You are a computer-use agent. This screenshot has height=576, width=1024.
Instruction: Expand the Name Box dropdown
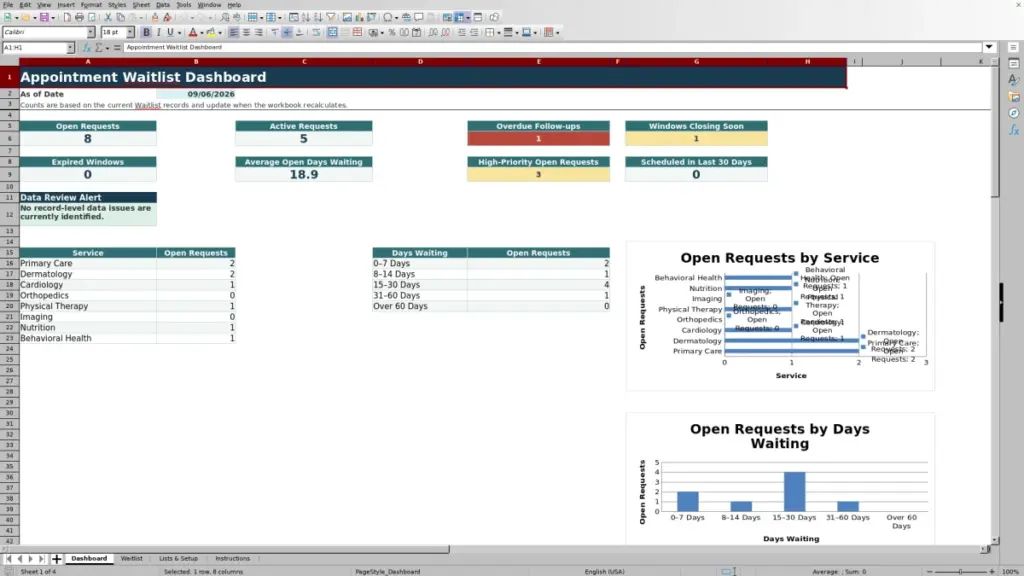pos(70,48)
